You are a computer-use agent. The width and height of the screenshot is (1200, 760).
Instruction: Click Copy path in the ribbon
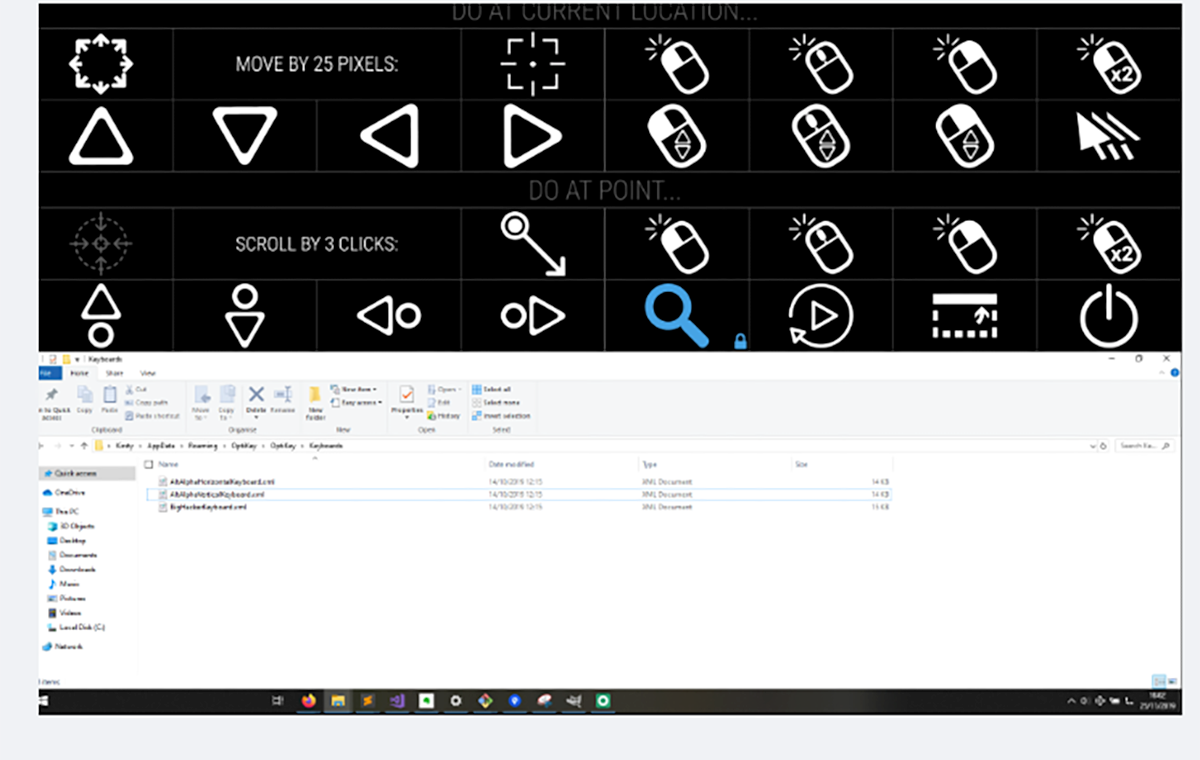[x=146, y=402]
